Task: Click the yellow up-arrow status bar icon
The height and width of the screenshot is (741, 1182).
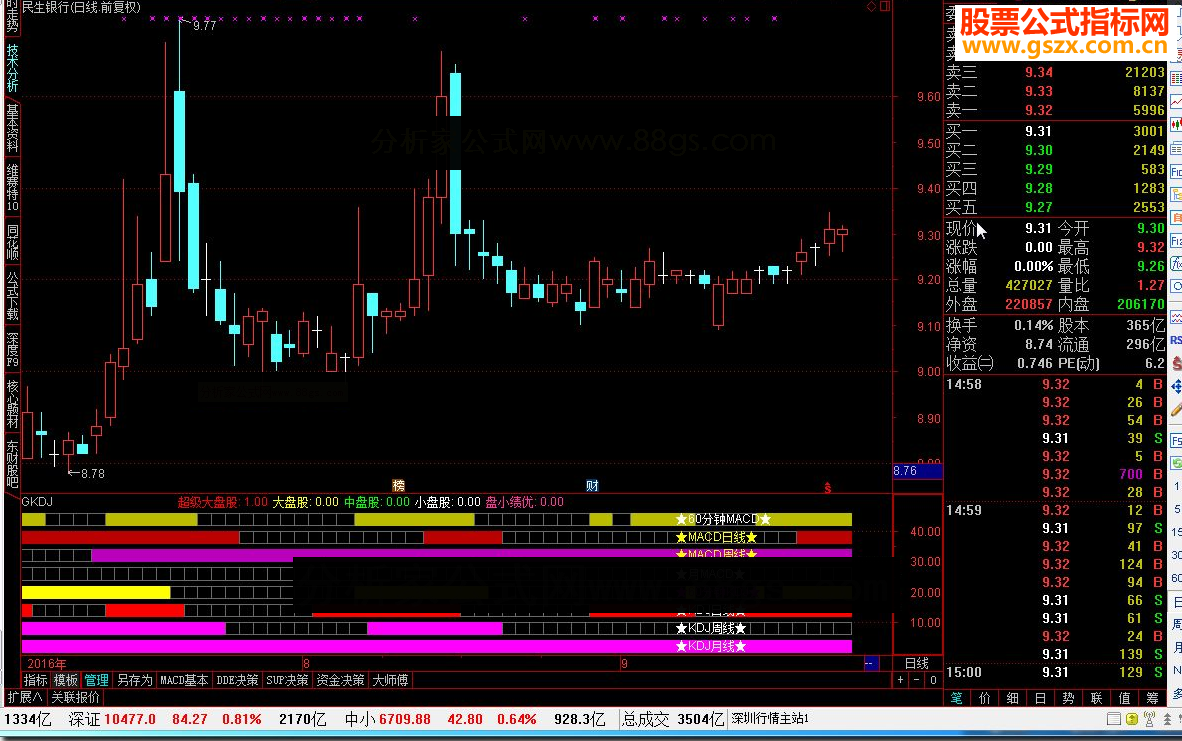Action: (x=1131, y=719)
